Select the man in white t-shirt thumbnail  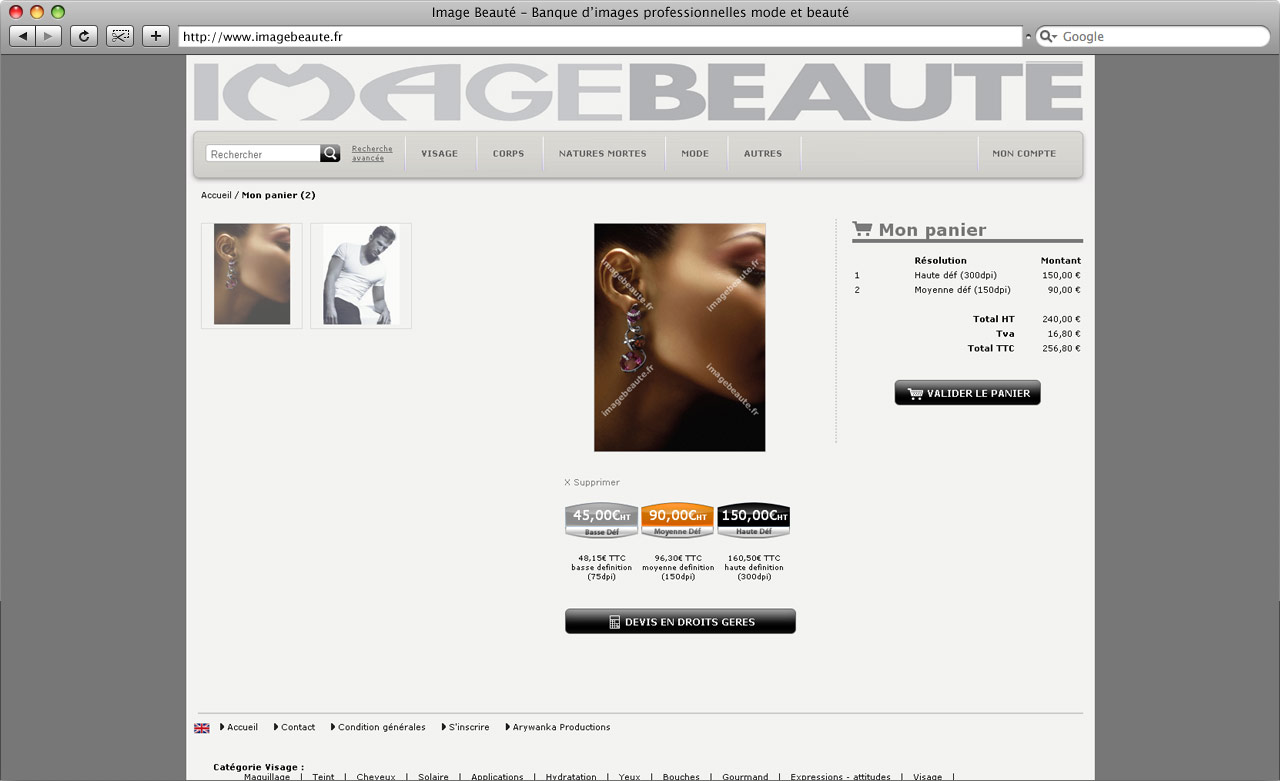pyautogui.click(x=361, y=275)
